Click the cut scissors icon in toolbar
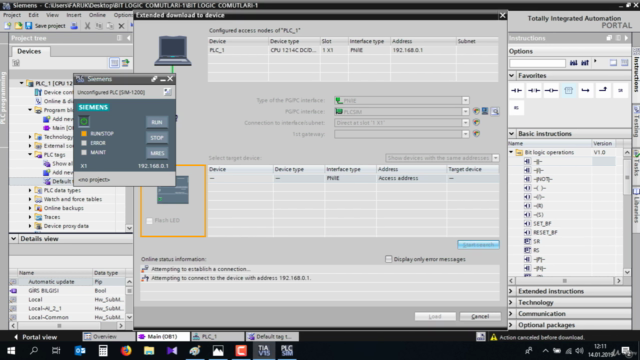This screenshot has width=640, height=360. (87, 26)
